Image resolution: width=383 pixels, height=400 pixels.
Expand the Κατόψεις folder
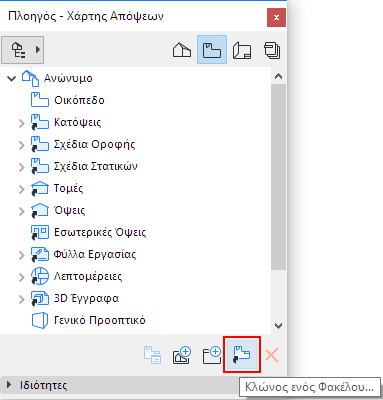22,123
